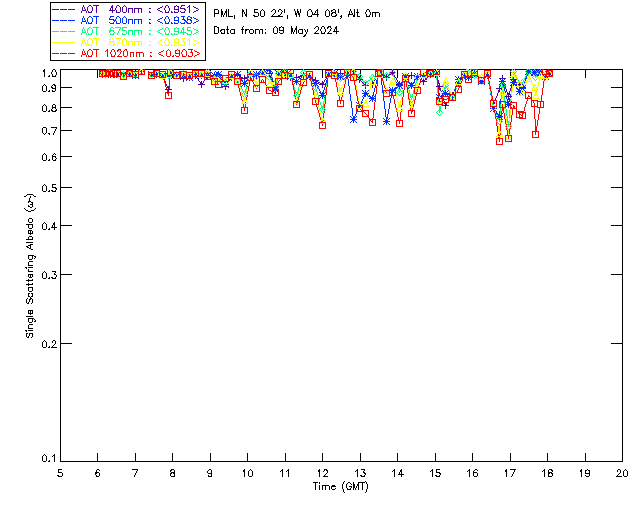Click the y-axis label 0.2
This screenshot has width=640, height=512.
point(49,344)
